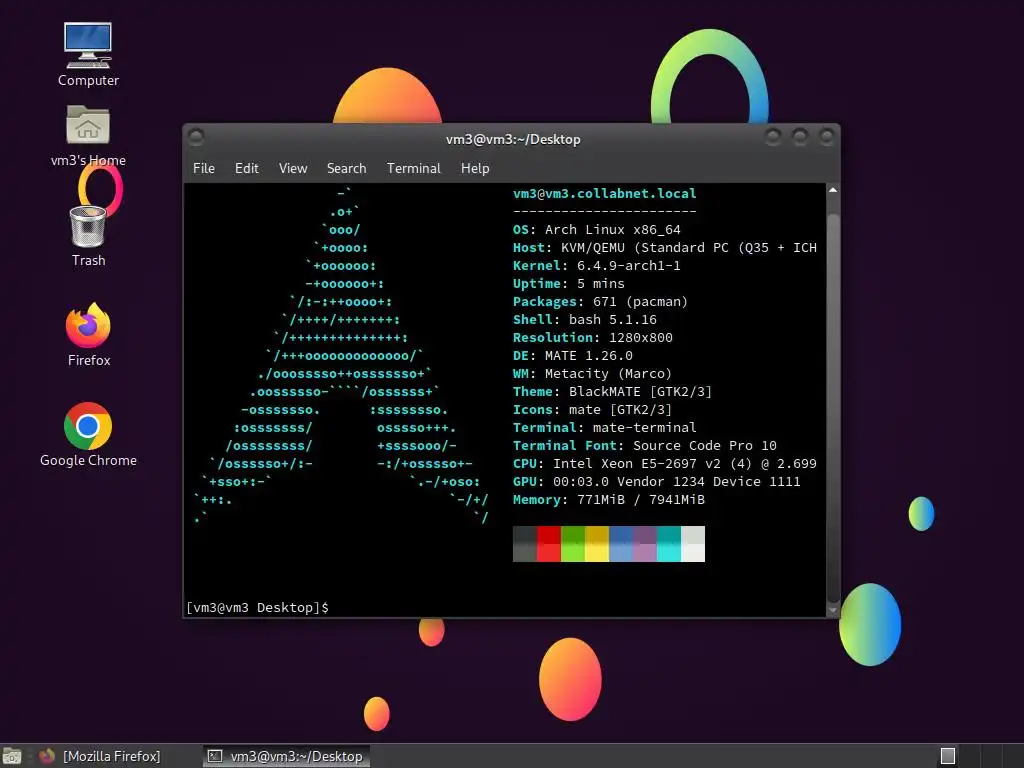
Task: Switch to [Mozilla Firefox] taskbar window
Action: click(111, 756)
